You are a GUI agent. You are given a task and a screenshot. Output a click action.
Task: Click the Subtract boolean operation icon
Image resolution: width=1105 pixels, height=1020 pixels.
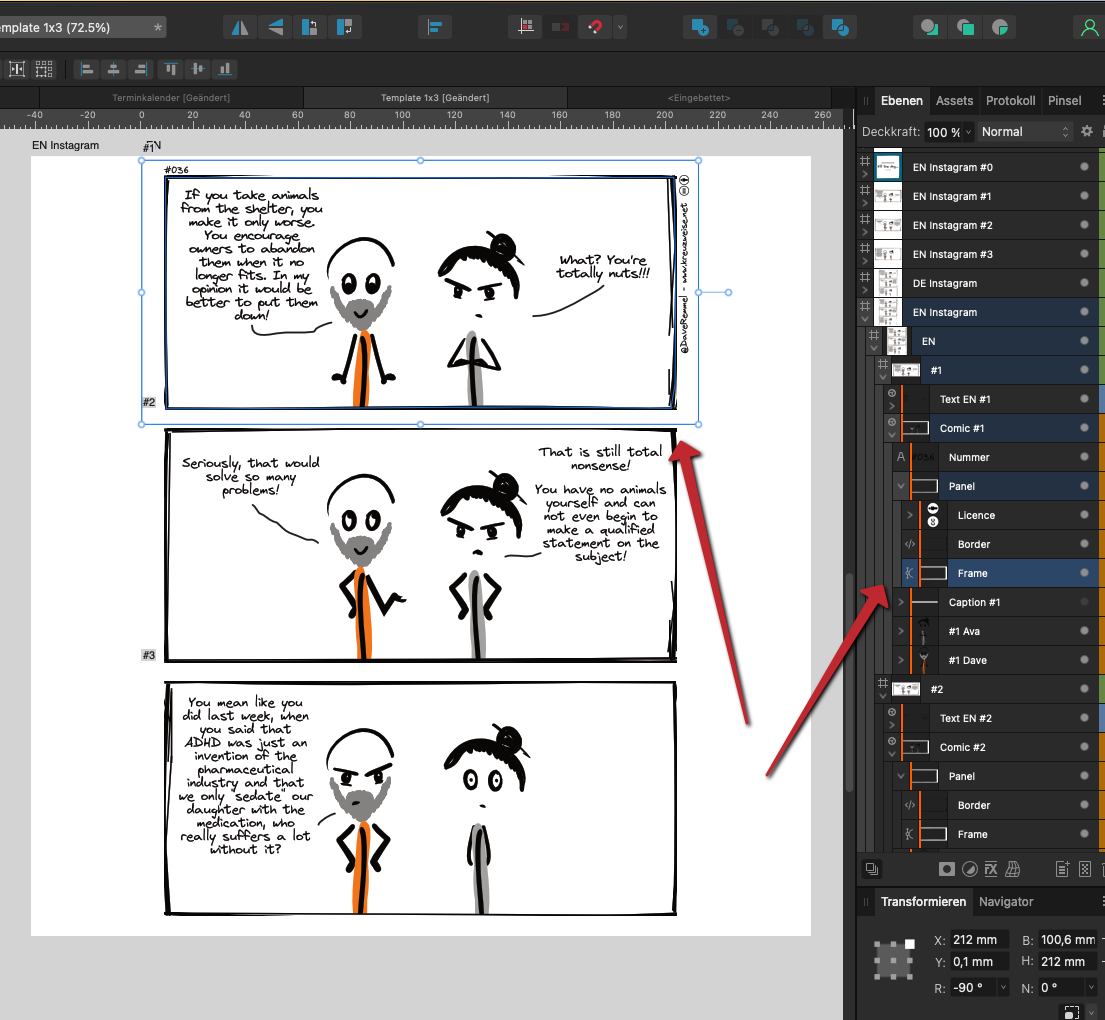click(x=735, y=27)
